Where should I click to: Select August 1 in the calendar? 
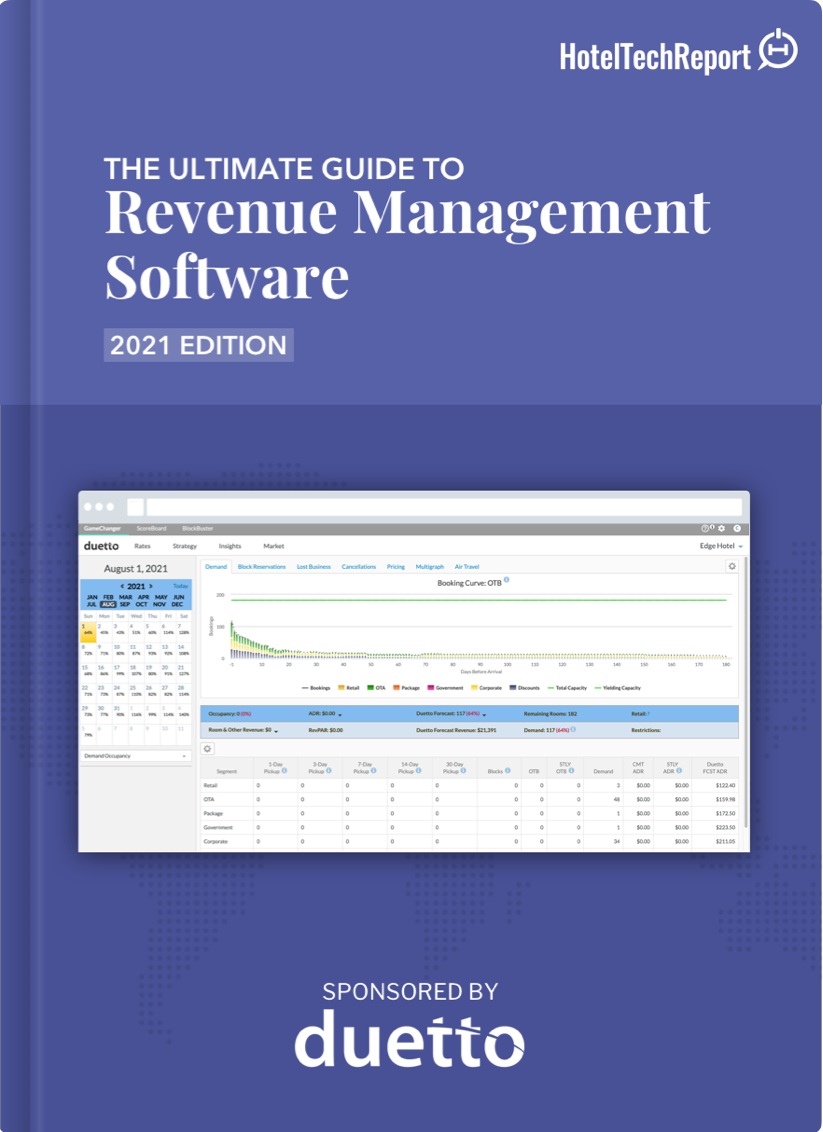tap(88, 632)
